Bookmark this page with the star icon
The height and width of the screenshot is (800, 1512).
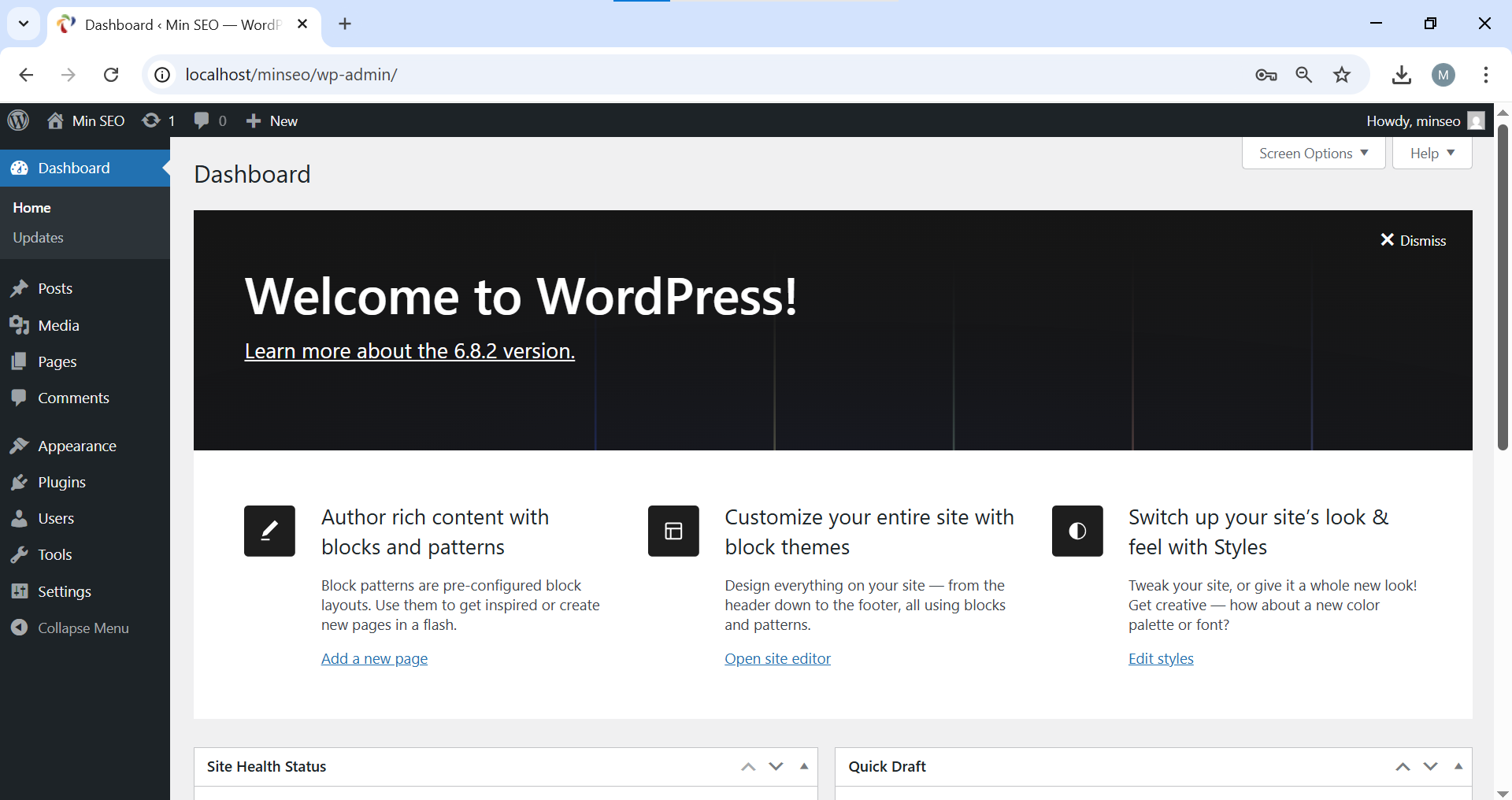pyautogui.click(x=1342, y=75)
